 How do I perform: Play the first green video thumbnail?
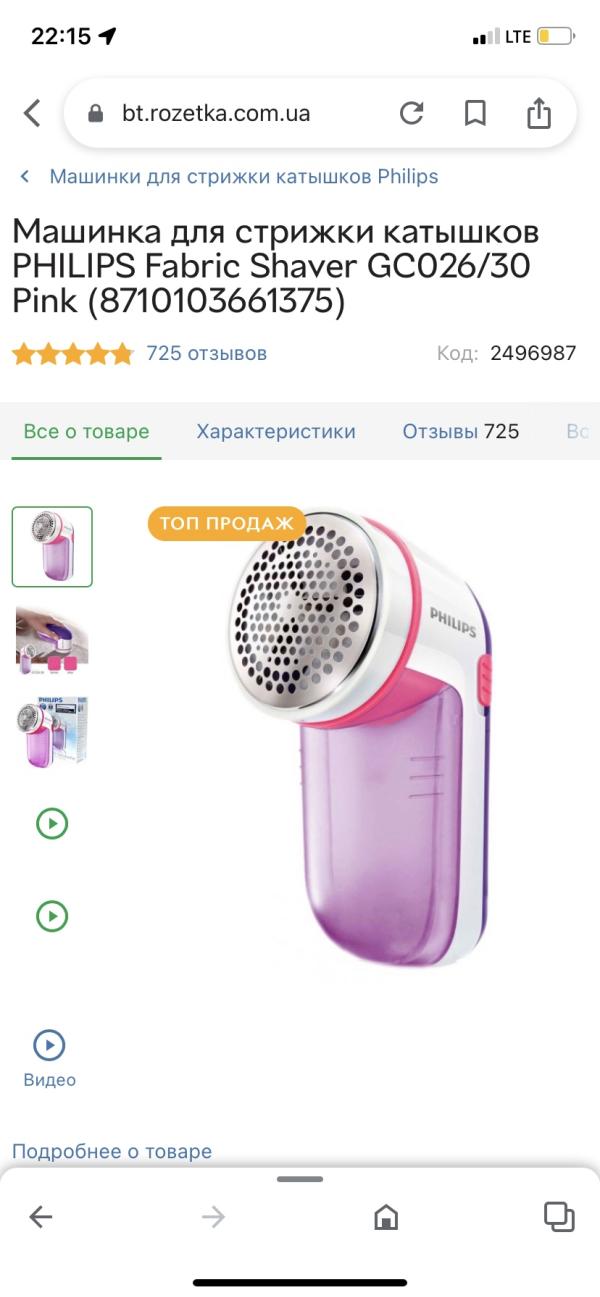click(x=52, y=824)
